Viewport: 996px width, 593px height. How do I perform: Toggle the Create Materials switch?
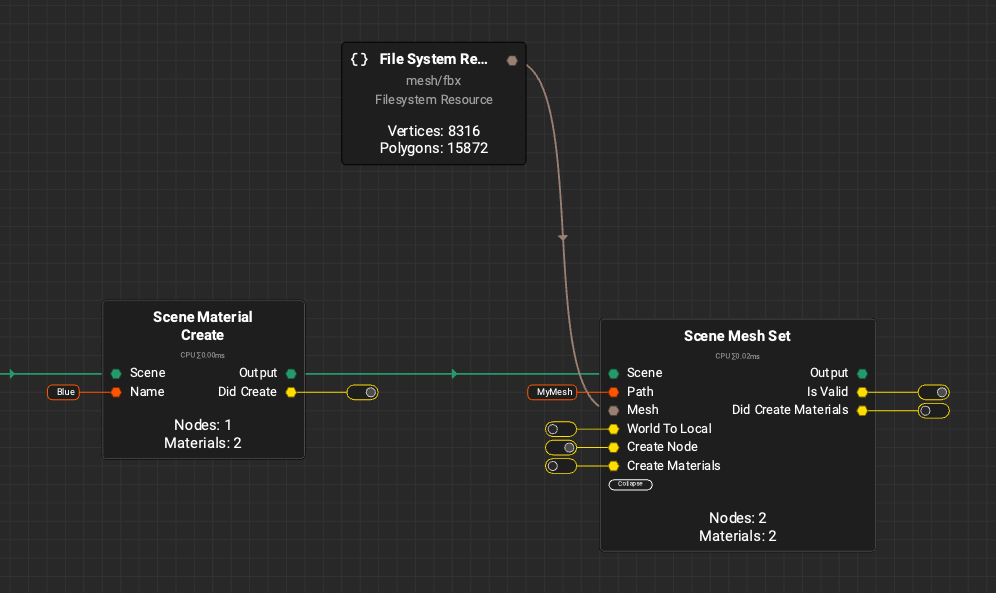point(561,466)
